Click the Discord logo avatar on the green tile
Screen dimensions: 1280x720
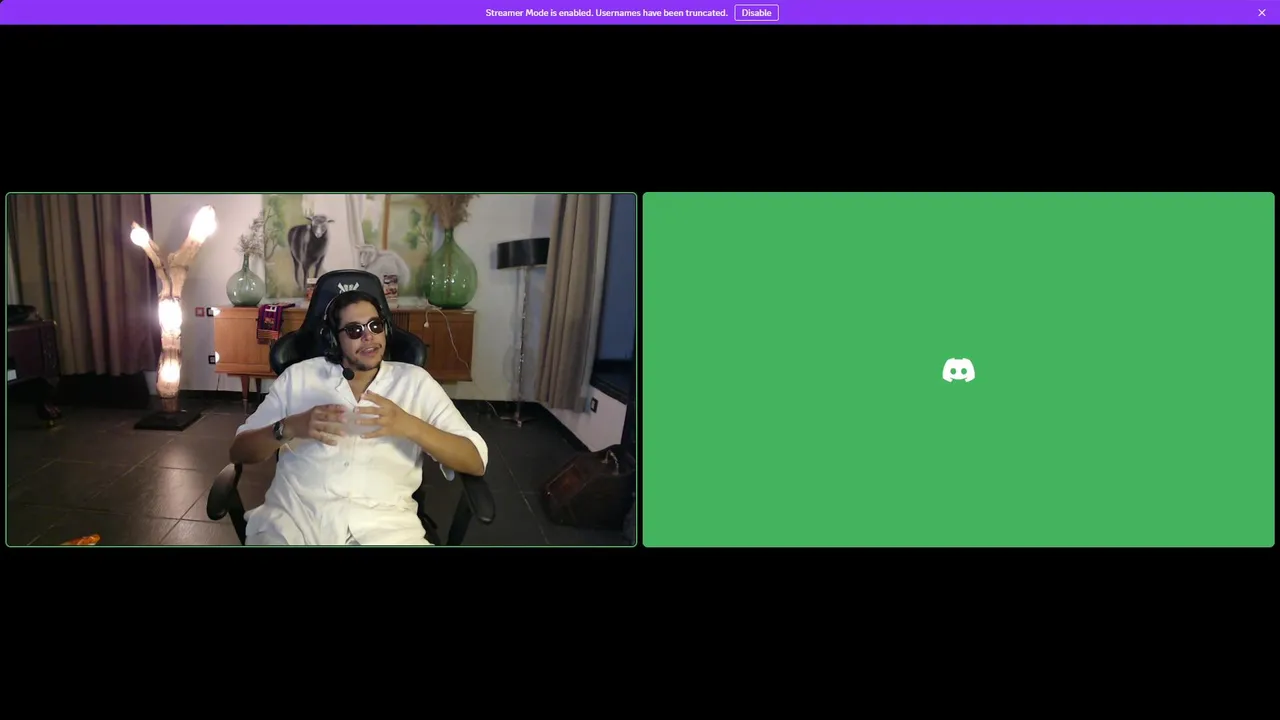tap(958, 370)
